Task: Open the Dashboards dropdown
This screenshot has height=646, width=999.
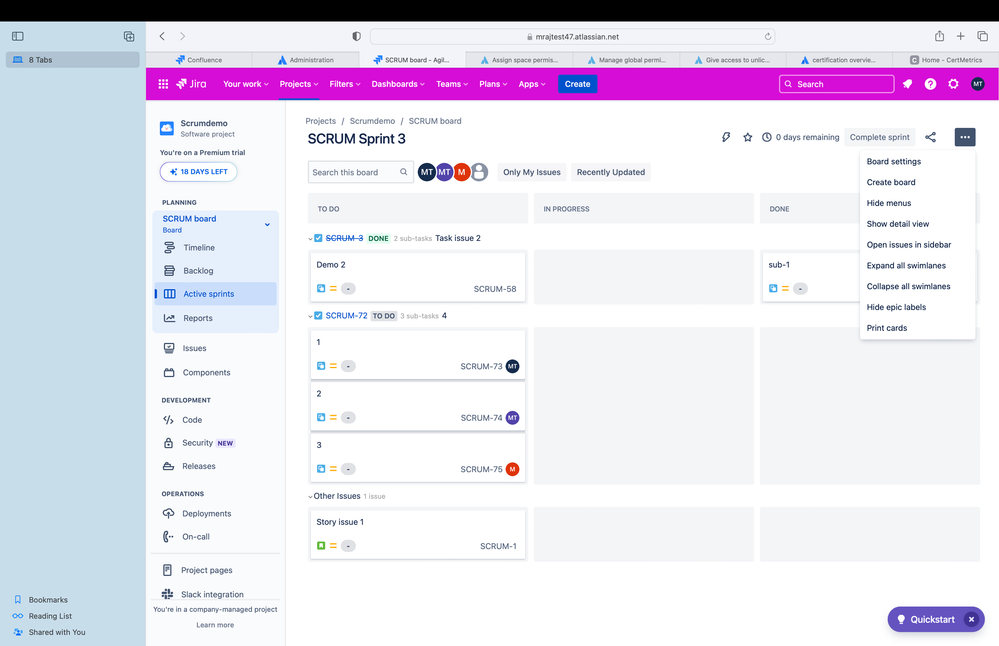Action: 398,84
